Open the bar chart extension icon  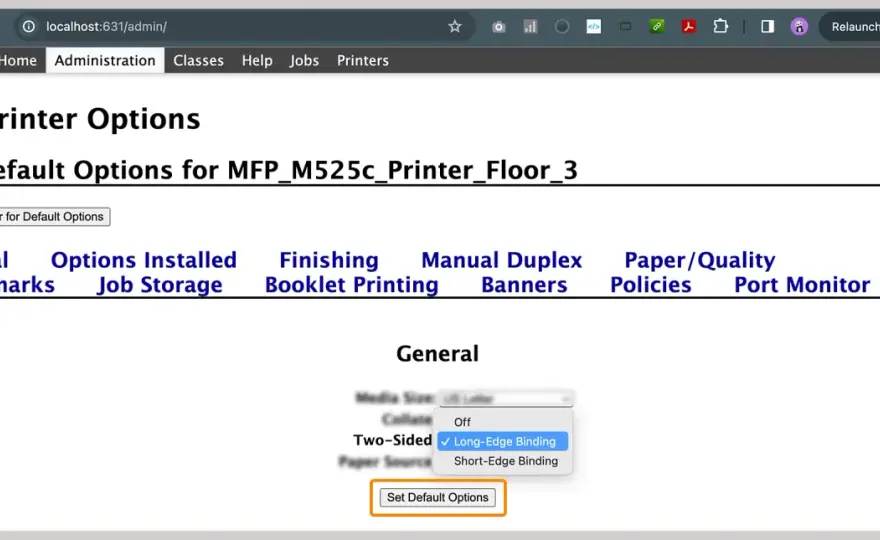[530, 26]
